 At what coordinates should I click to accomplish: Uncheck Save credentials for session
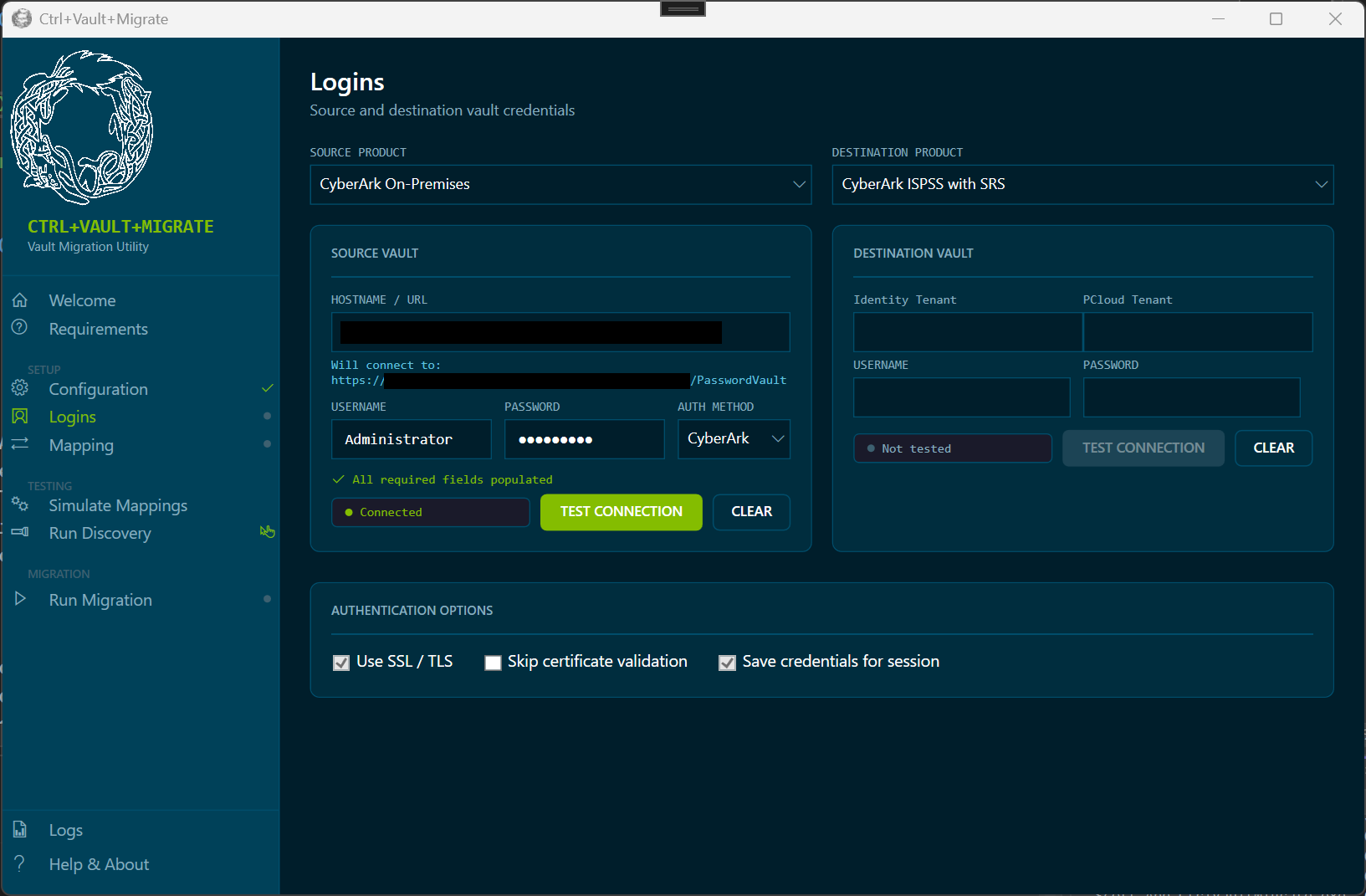(727, 663)
